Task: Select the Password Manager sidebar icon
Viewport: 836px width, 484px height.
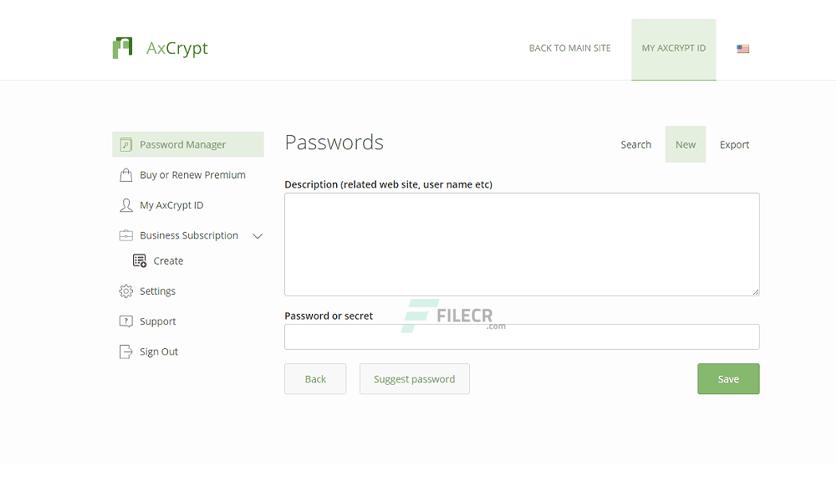Action: 126,144
